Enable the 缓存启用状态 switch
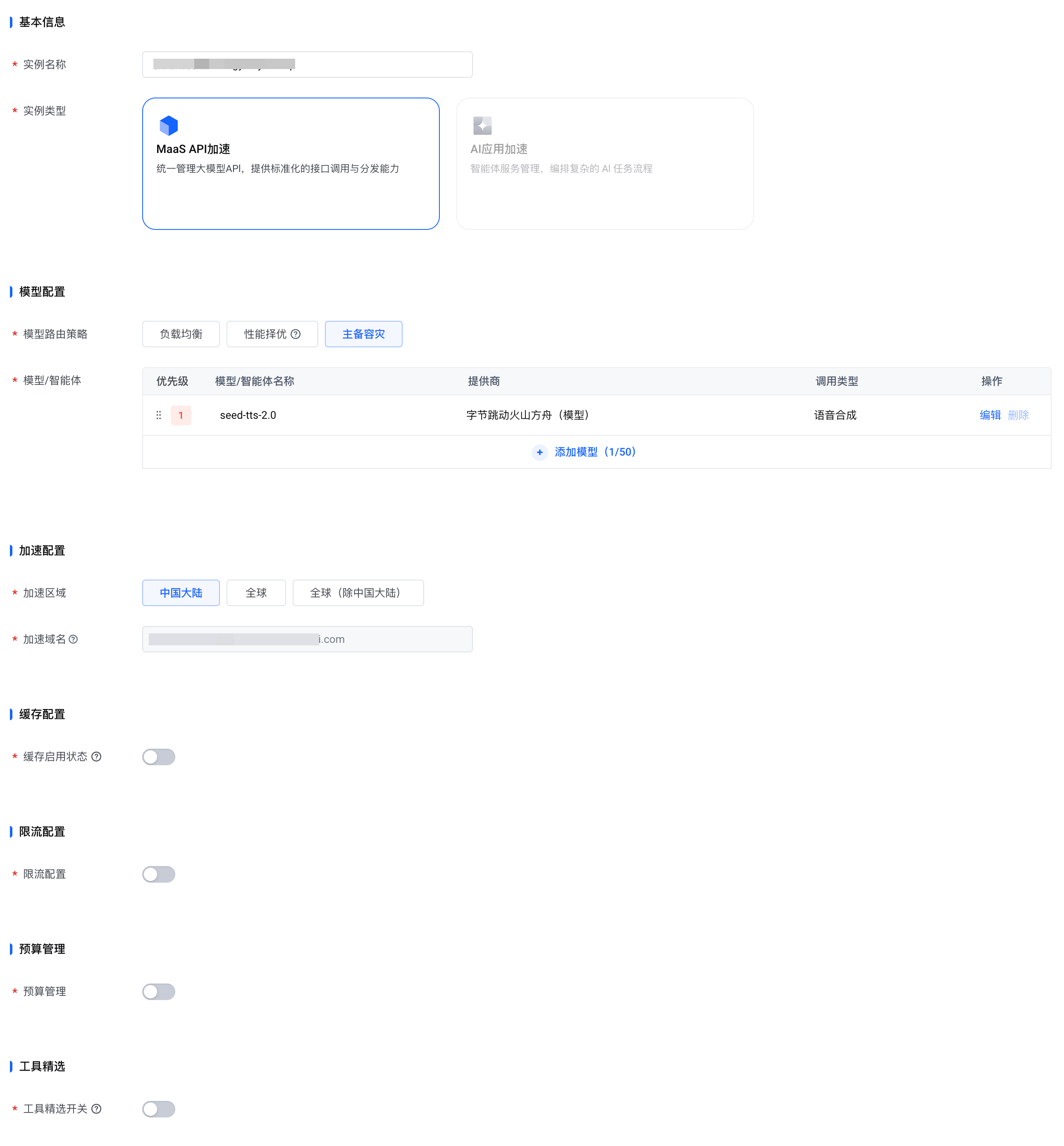This screenshot has width=1064, height=1146. [159, 757]
